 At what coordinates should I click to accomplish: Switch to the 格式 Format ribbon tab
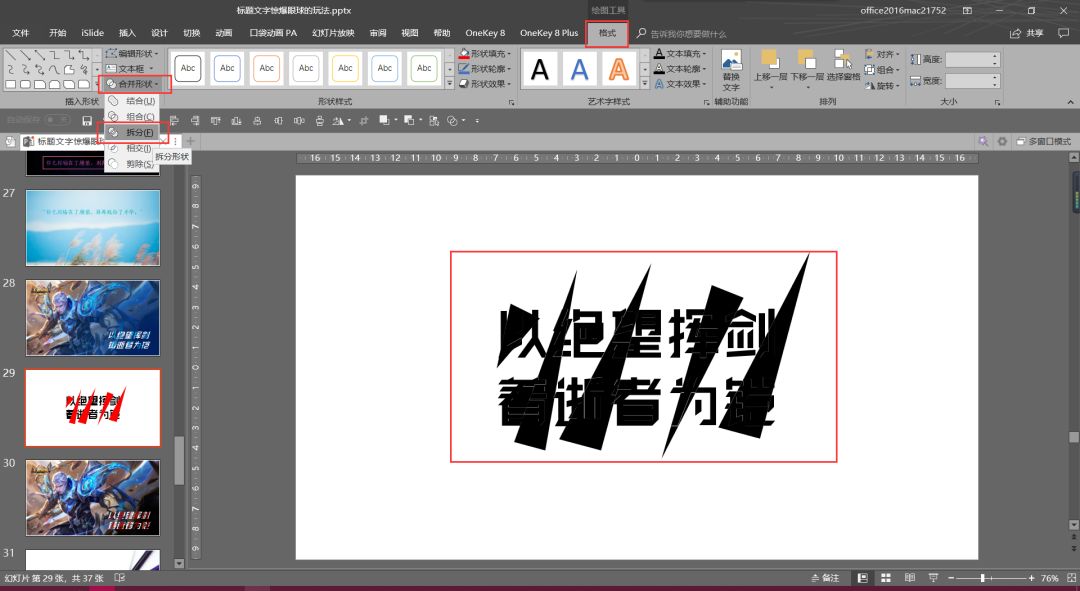[607, 33]
